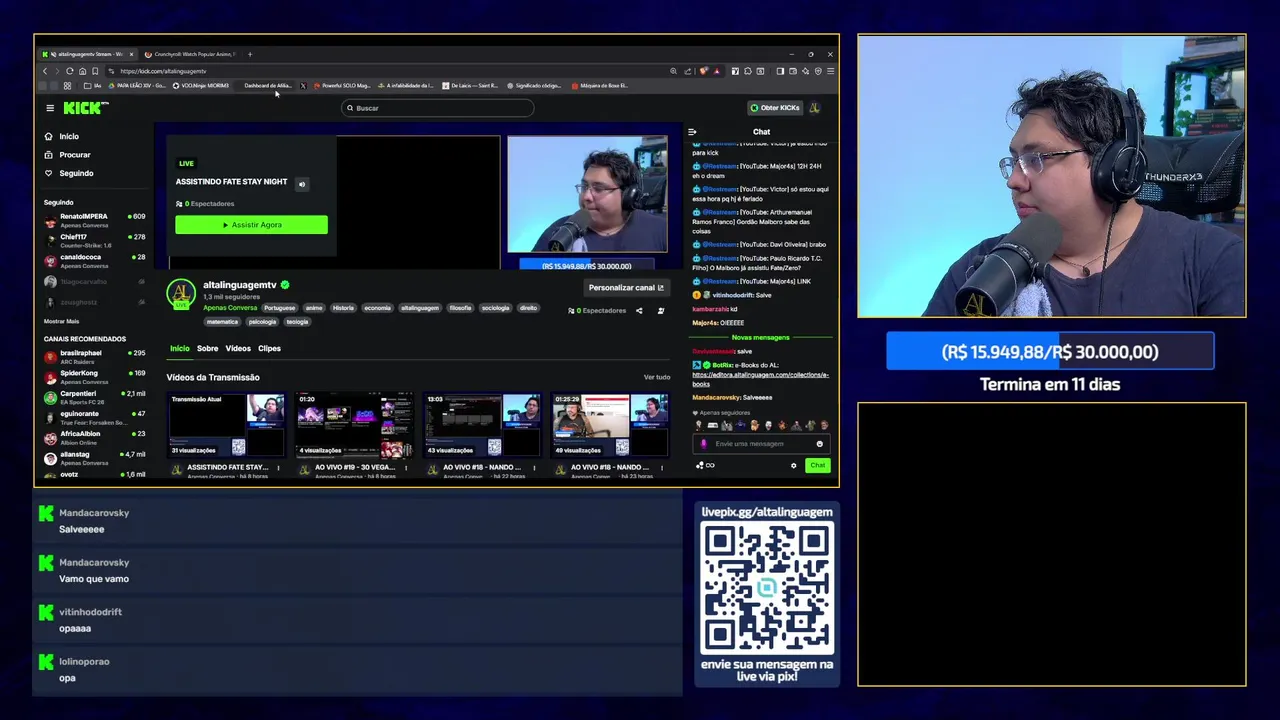Open Chief117 channel in sidebar
1280x720 pixels.
click(x=94, y=240)
